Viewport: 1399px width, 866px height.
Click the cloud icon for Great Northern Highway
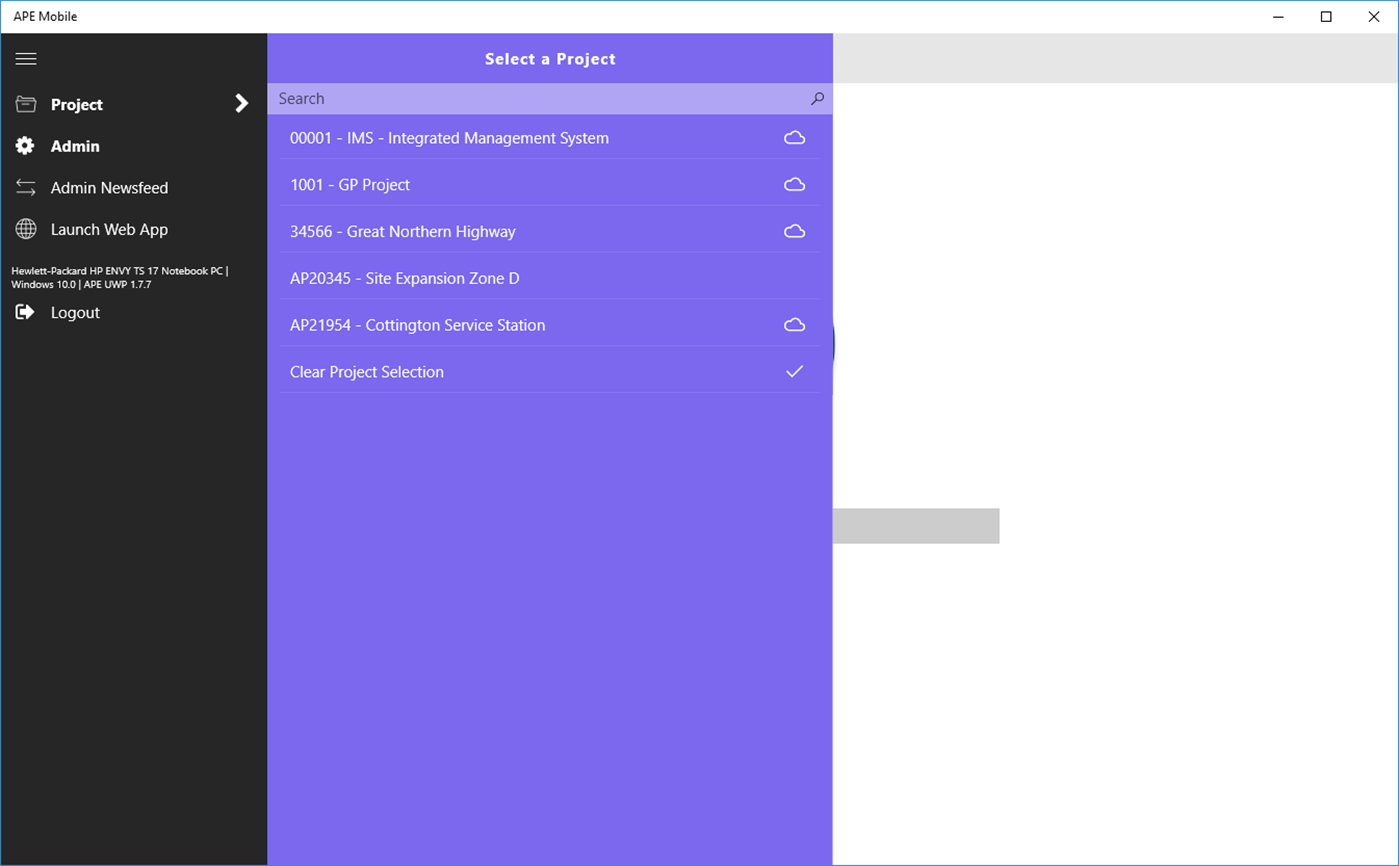pos(795,231)
